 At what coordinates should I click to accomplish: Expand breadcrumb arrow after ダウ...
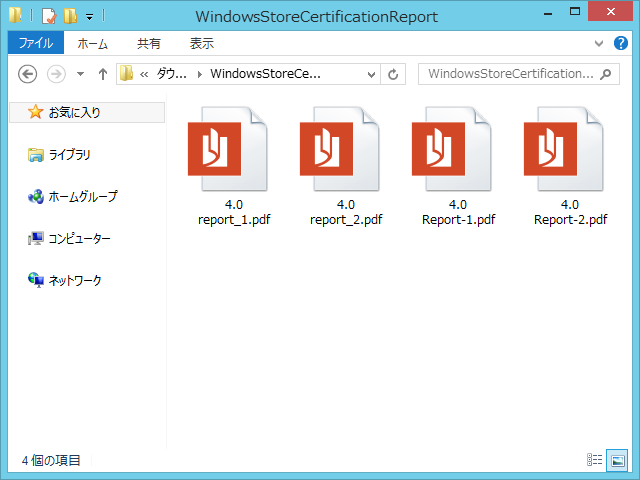pyautogui.click(x=200, y=74)
